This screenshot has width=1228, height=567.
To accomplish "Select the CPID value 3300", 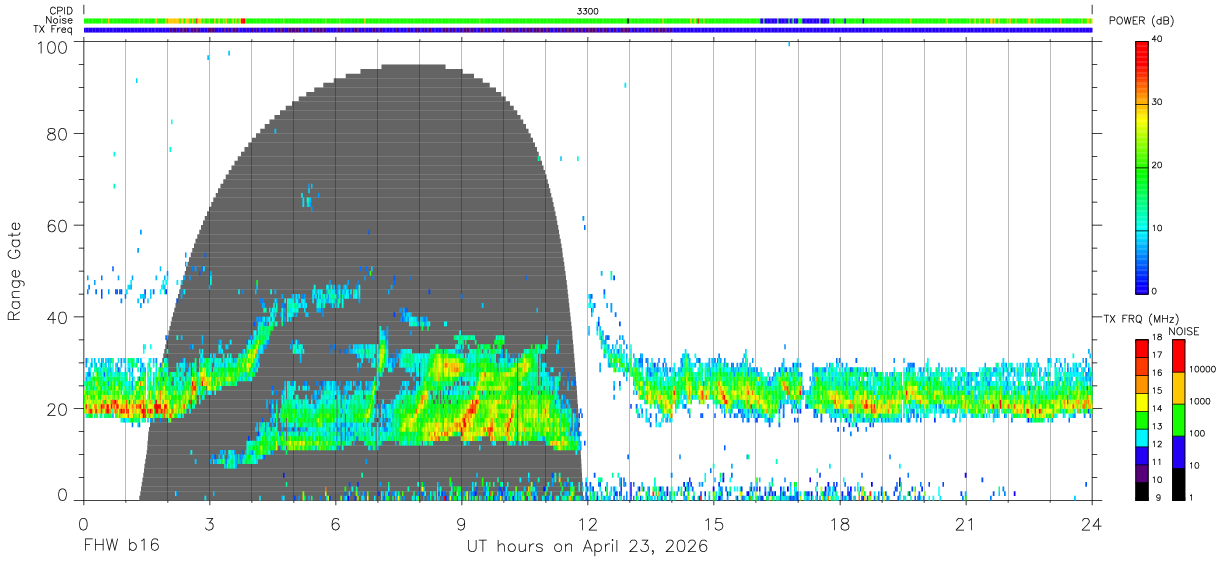I will [588, 10].
